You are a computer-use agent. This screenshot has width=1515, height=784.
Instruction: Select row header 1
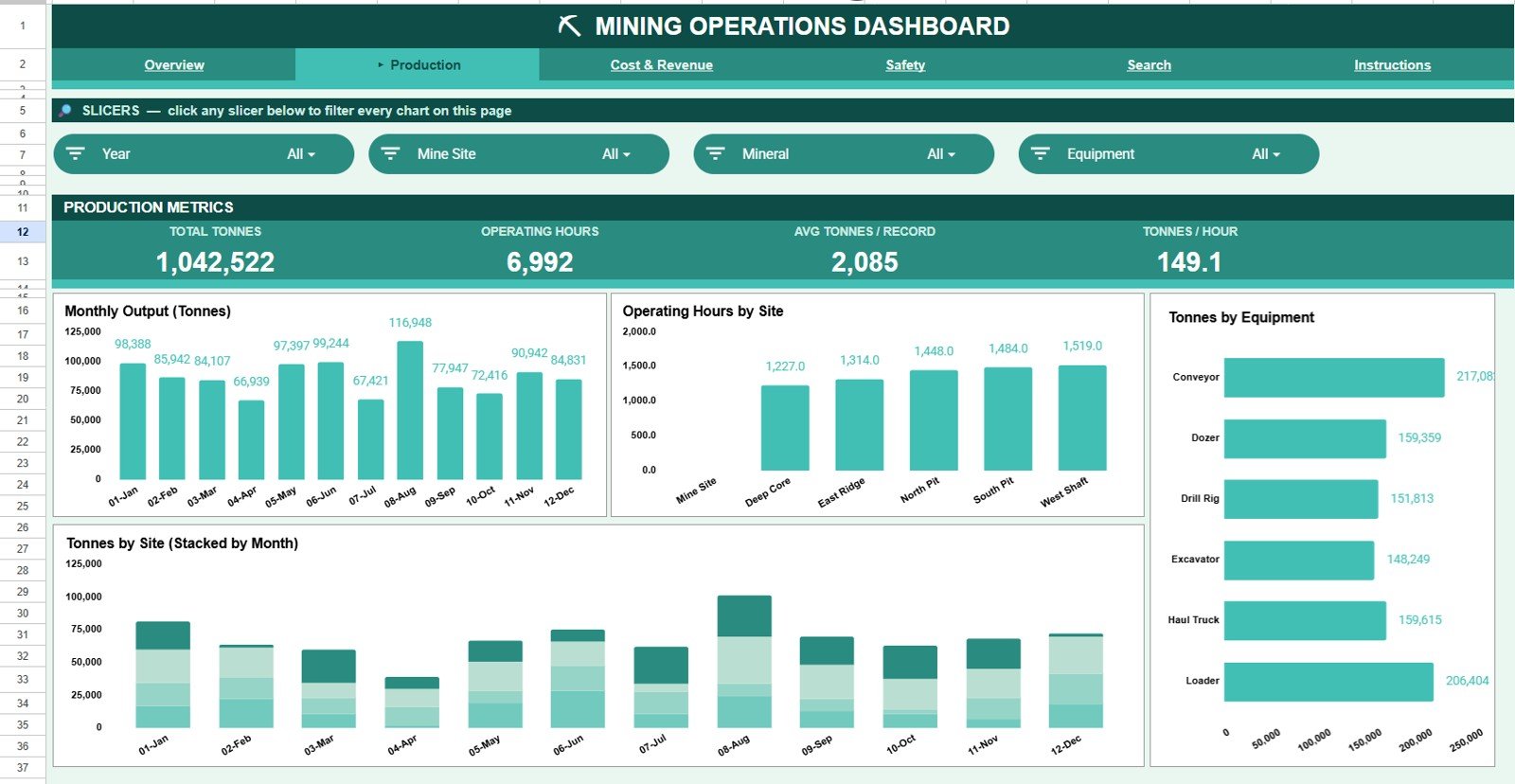[23, 26]
